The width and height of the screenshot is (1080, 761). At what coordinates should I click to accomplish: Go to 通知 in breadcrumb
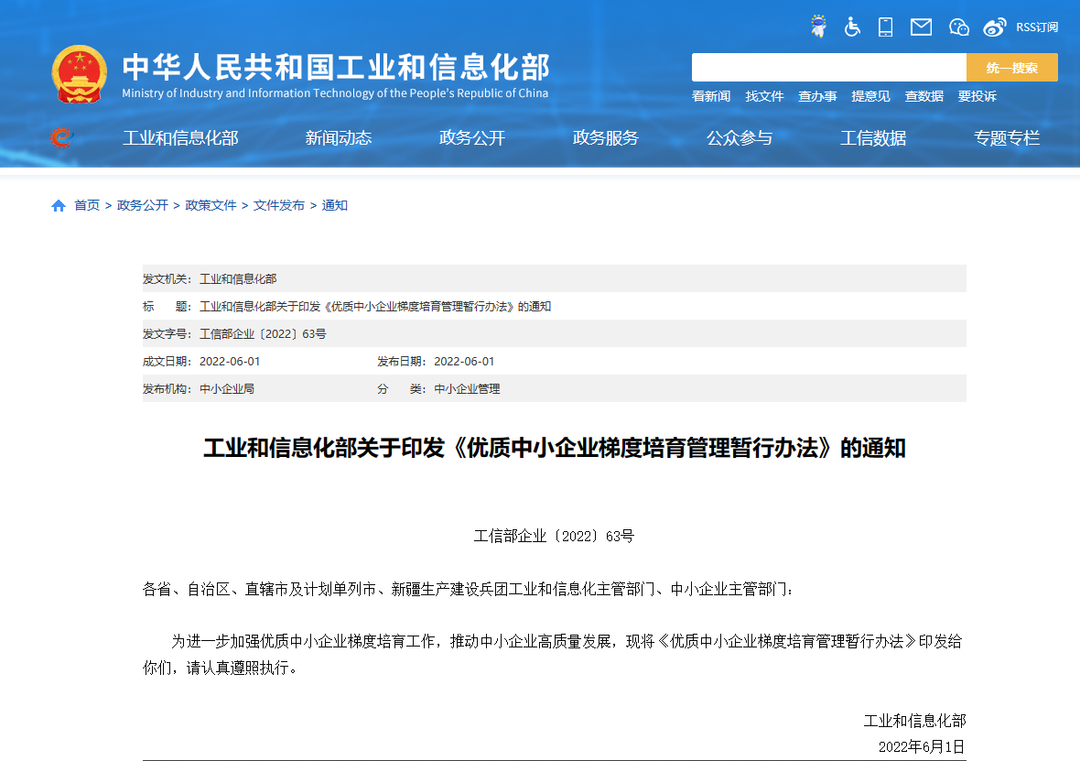(x=335, y=205)
